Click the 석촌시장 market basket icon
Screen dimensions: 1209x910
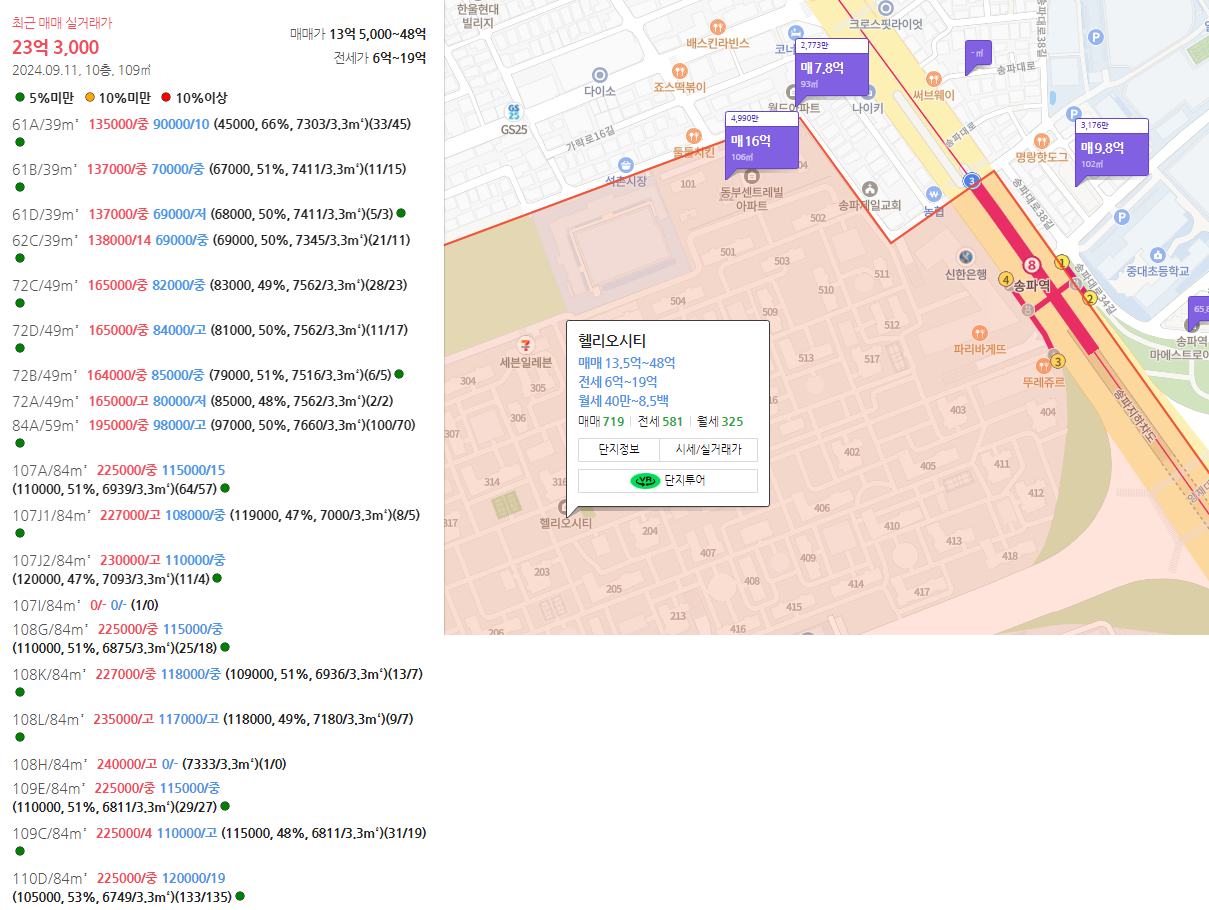(x=626, y=164)
